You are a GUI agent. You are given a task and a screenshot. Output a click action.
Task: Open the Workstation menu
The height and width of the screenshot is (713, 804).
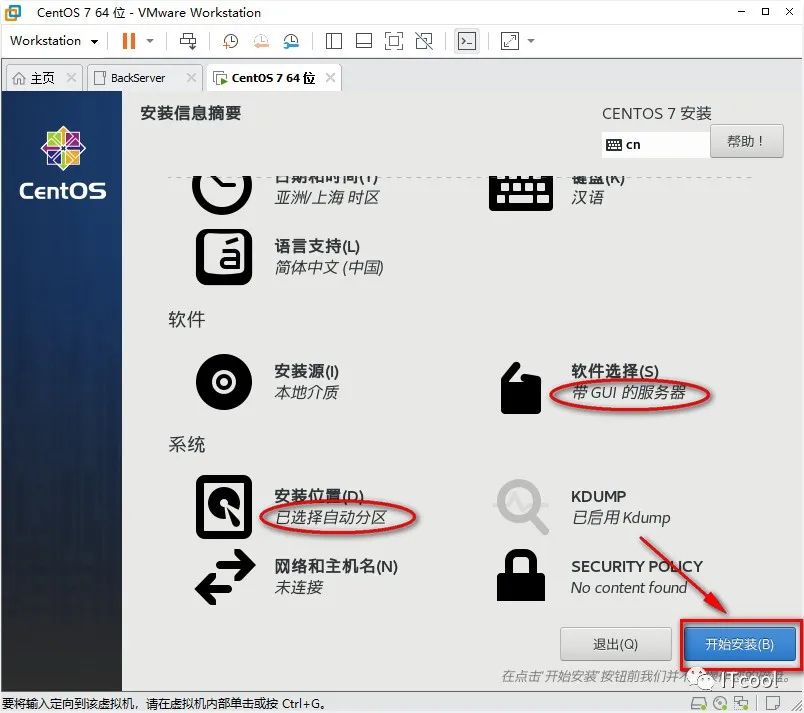tap(53, 40)
